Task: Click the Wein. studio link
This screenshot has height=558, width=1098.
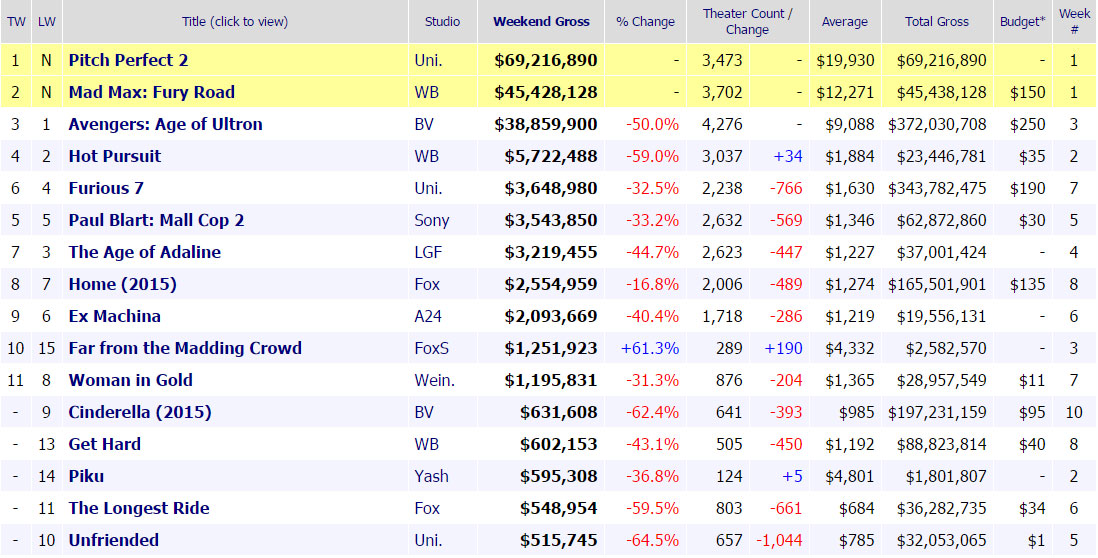Action: click(x=434, y=380)
